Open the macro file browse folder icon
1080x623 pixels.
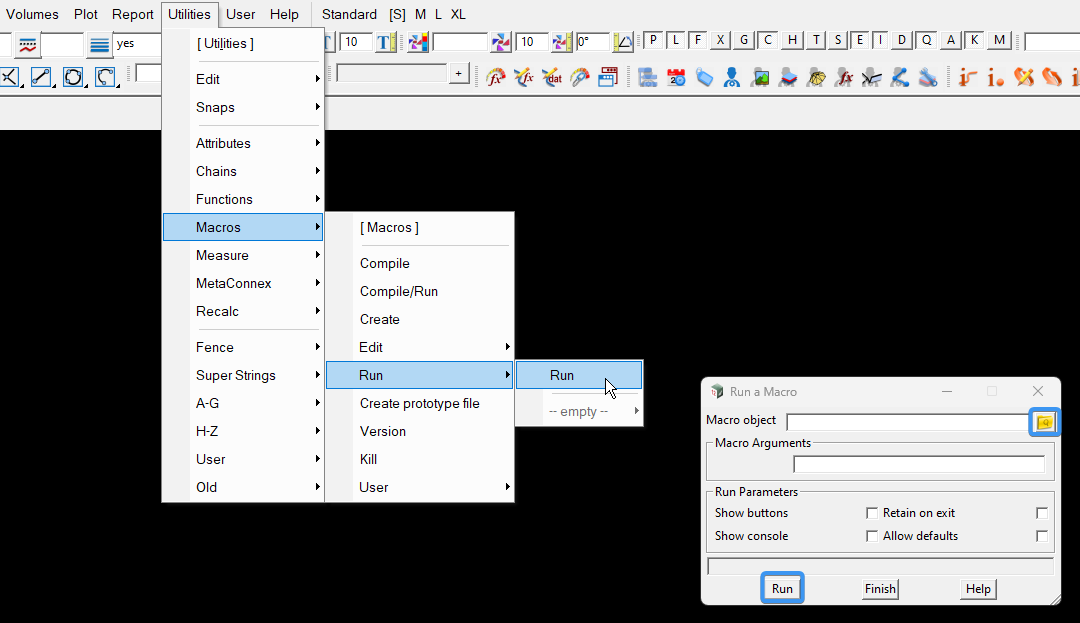(1044, 422)
